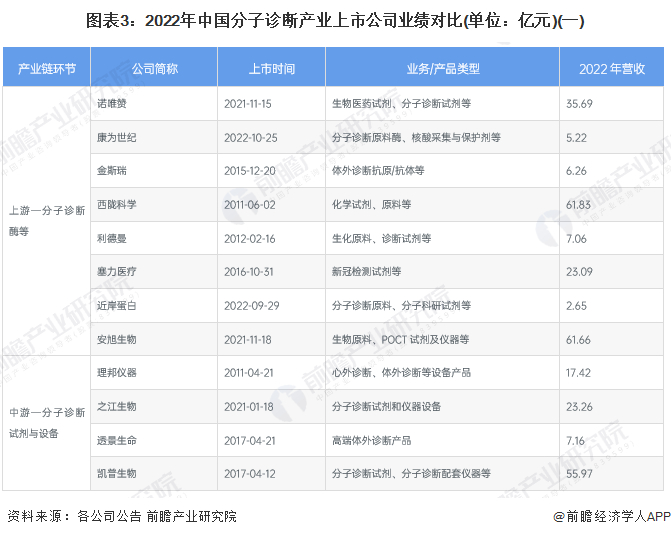Image resolution: width=671 pixels, height=537 pixels.
Task: Click product type 心外诊断、体外诊断等设备产品
Action: (x=401, y=373)
